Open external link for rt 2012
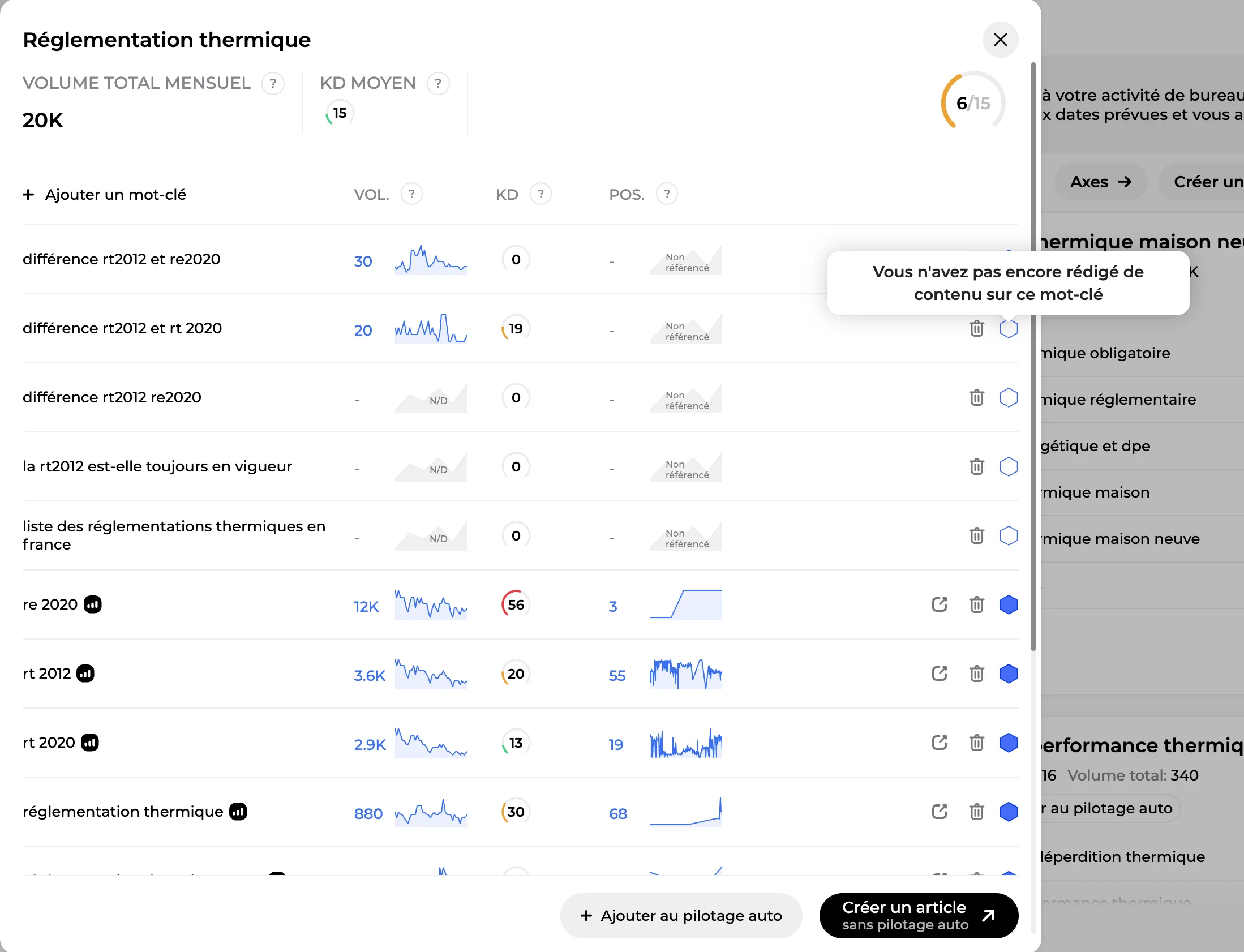Viewport: 1244px width, 952px height. pos(940,674)
